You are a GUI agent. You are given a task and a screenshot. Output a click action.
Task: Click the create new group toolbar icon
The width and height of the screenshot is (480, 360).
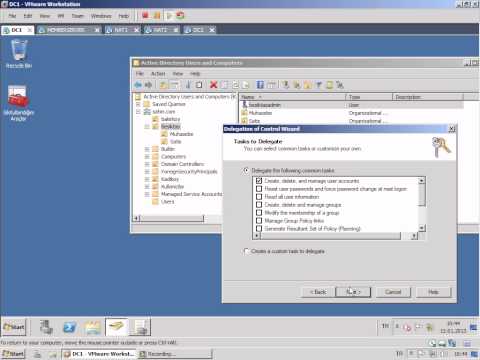[296, 85]
